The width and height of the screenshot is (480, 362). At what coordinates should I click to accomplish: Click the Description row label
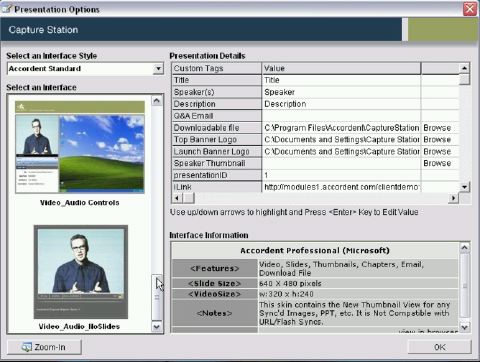click(217, 104)
